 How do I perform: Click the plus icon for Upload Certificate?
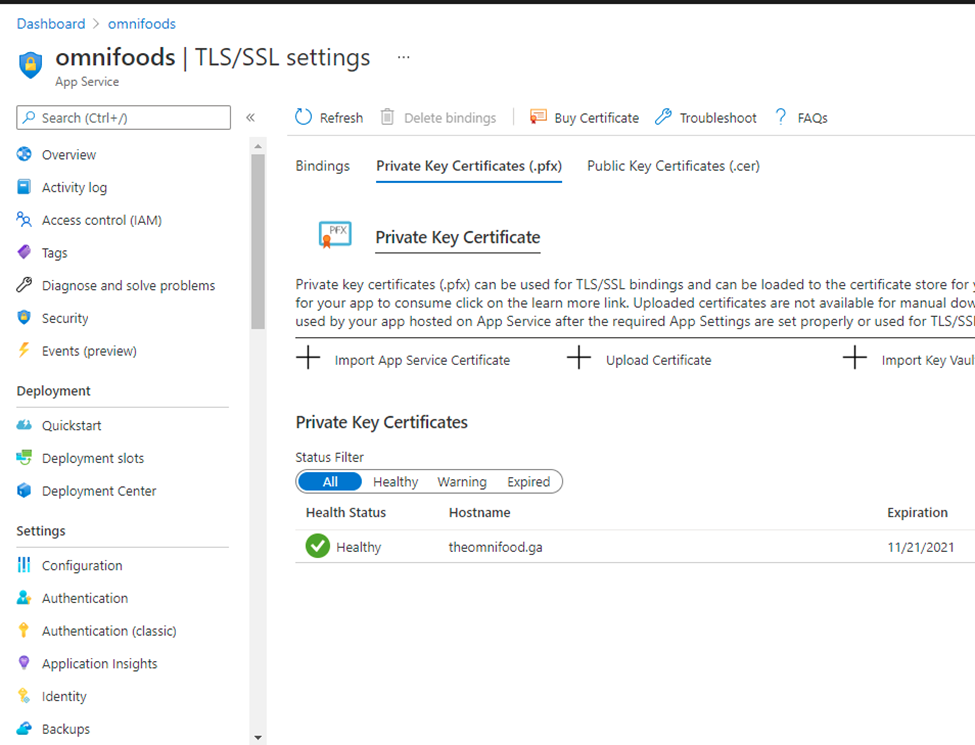click(579, 358)
